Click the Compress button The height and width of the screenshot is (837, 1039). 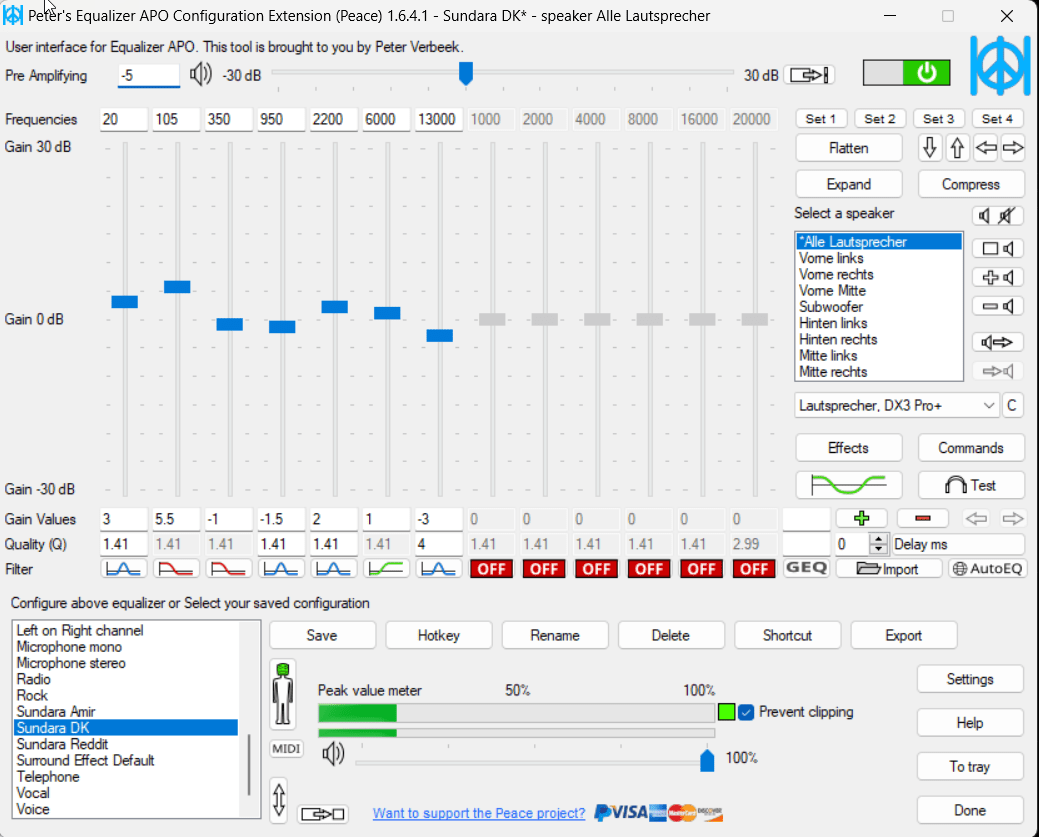(x=971, y=184)
